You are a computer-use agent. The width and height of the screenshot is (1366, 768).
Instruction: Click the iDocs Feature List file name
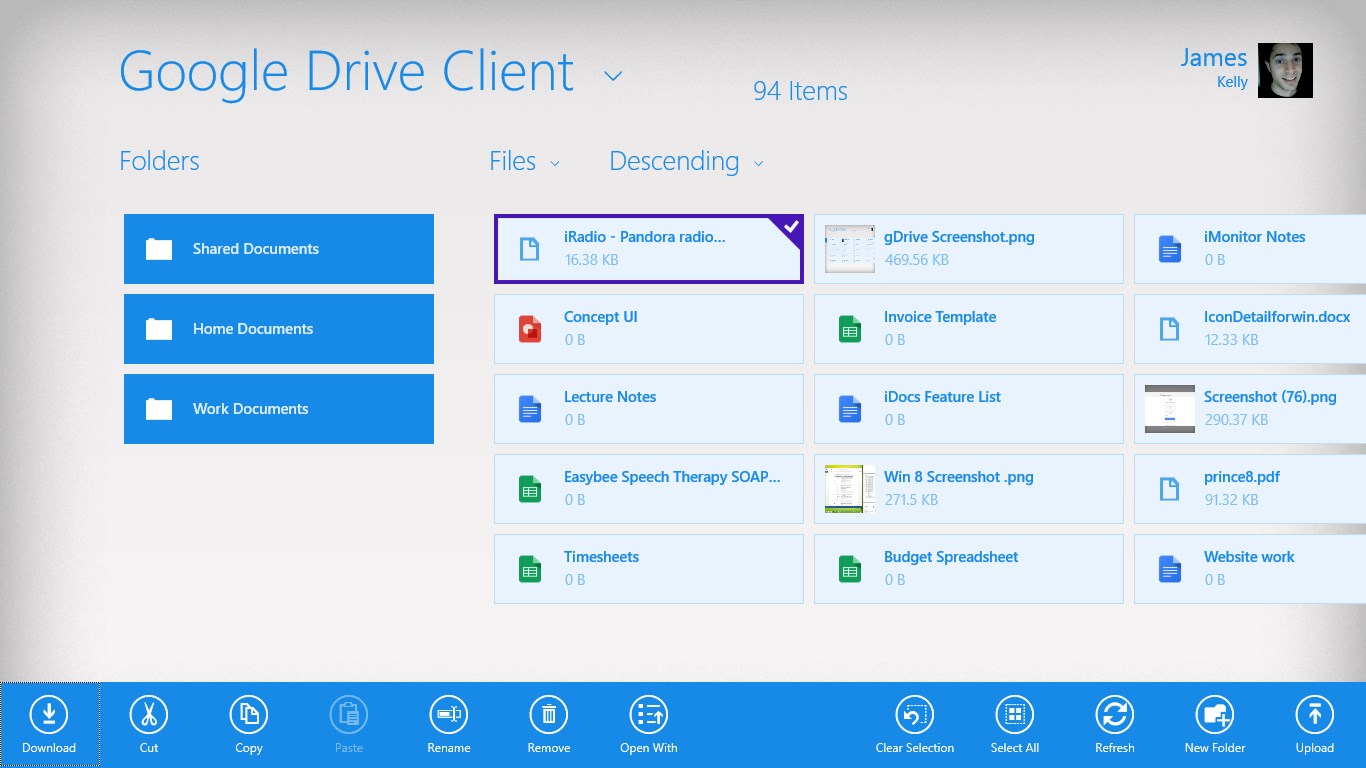point(942,397)
